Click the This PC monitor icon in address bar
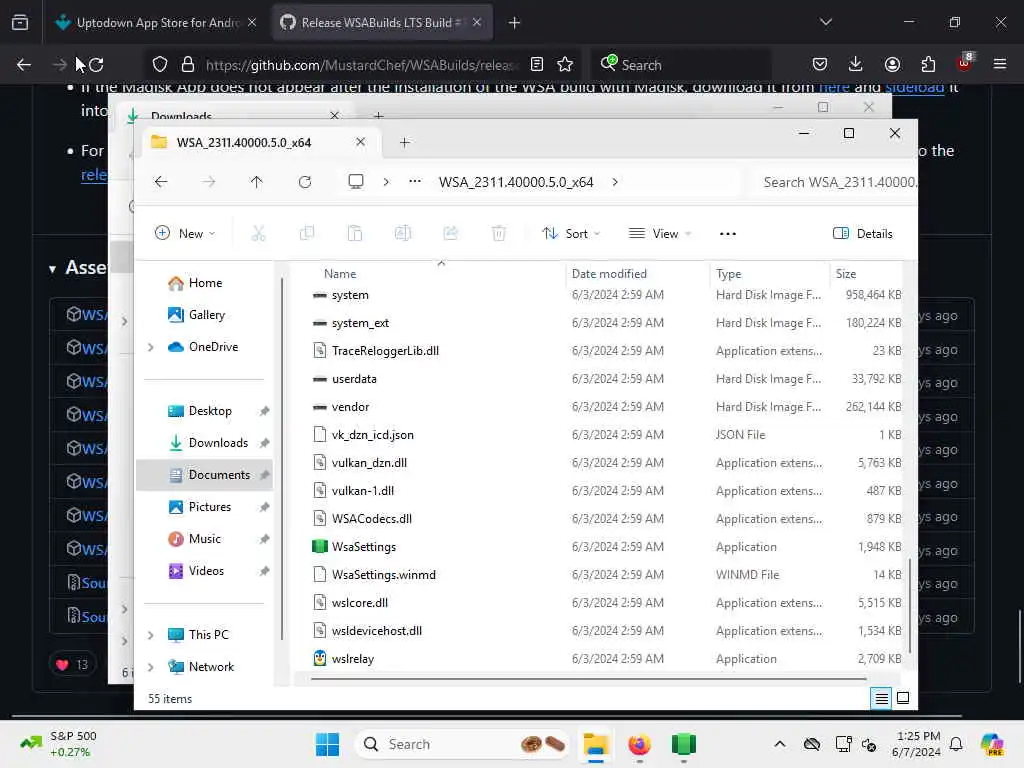 pos(356,182)
